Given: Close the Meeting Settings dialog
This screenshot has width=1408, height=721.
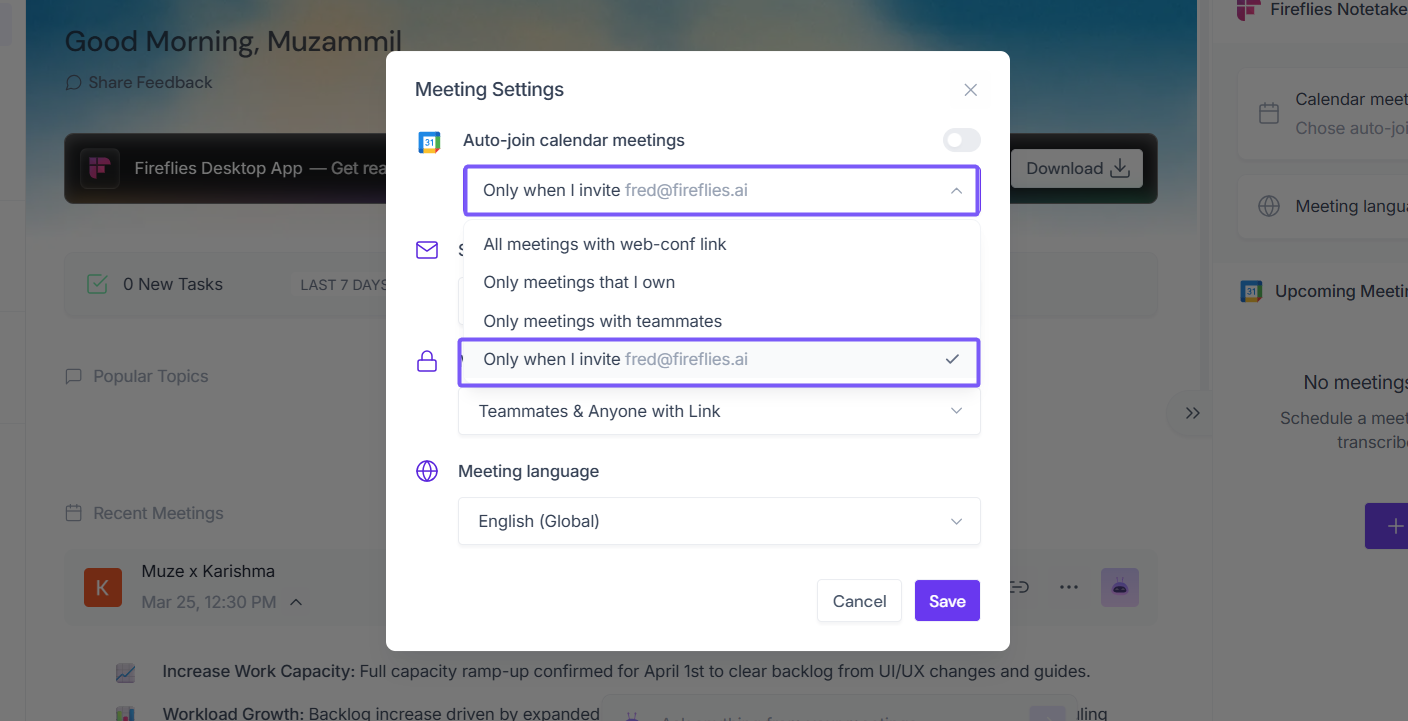Looking at the screenshot, I should click(x=970, y=90).
